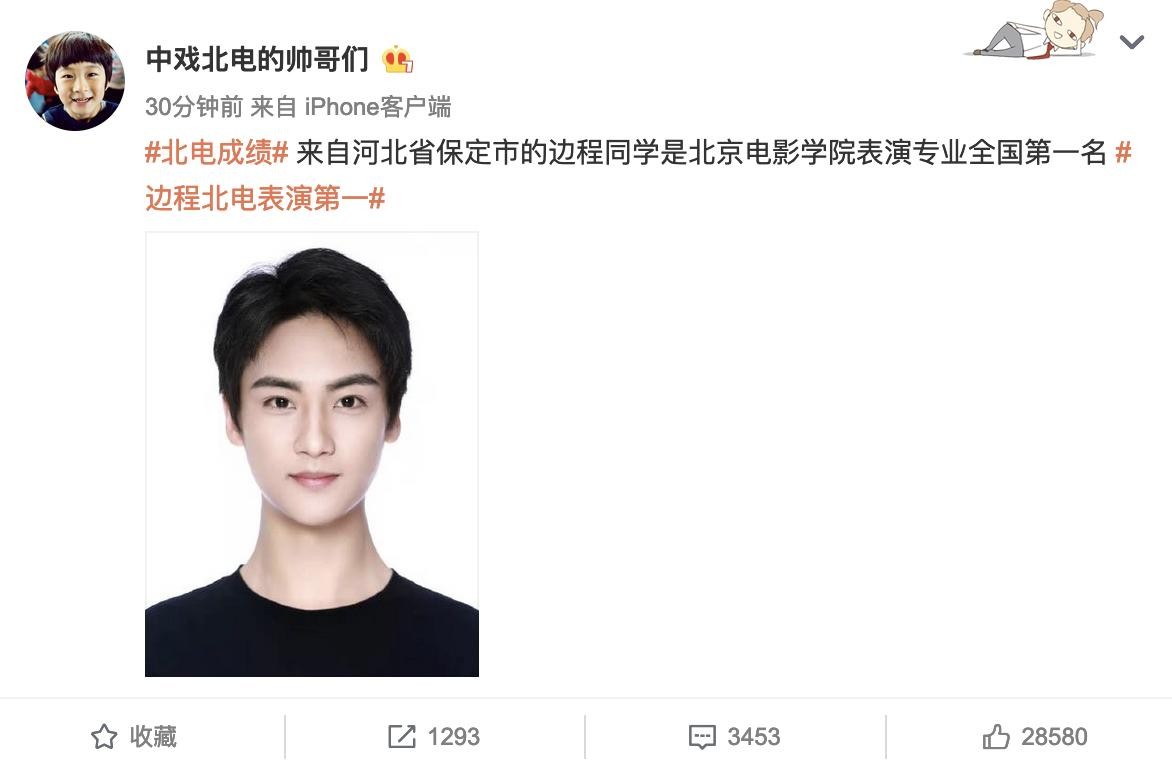Open the 边程北电表演第一 hashtag
1172x764 pixels.
[x=265, y=198]
